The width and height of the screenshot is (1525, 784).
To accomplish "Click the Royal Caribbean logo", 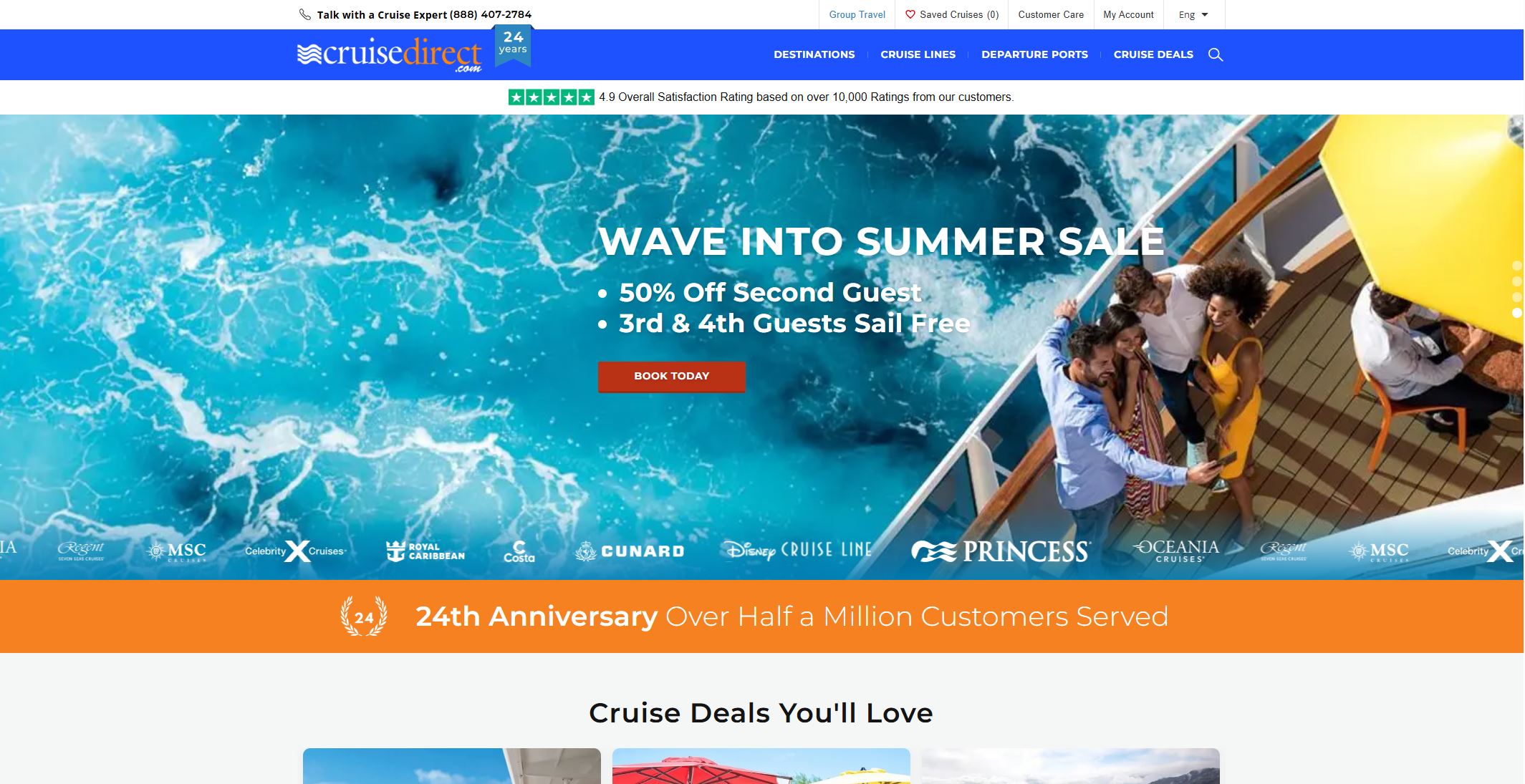I will (425, 551).
